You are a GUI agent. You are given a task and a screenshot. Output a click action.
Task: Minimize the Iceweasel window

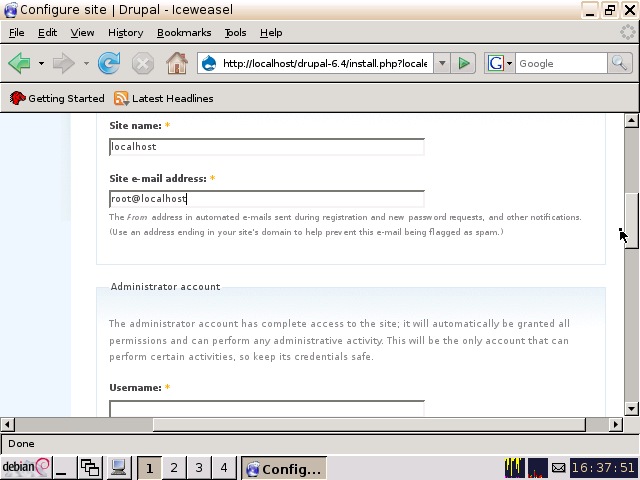coord(590,10)
